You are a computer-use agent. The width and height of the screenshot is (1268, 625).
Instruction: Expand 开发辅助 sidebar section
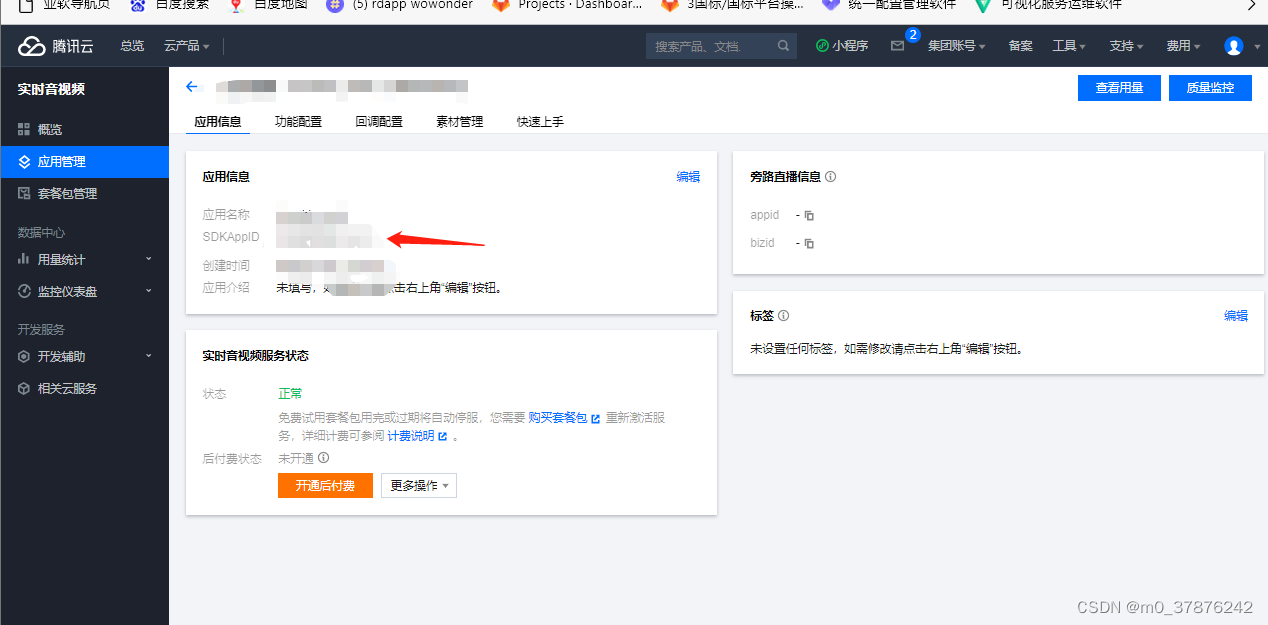[84, 356]
